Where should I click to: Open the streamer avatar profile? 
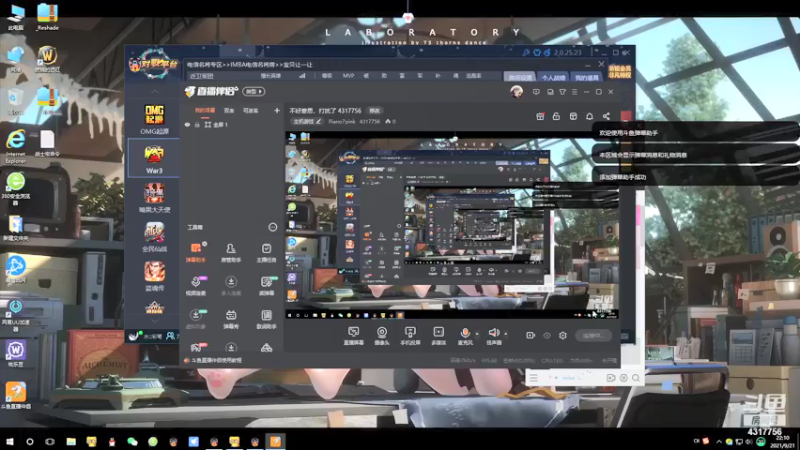click(x=516, y=92)
